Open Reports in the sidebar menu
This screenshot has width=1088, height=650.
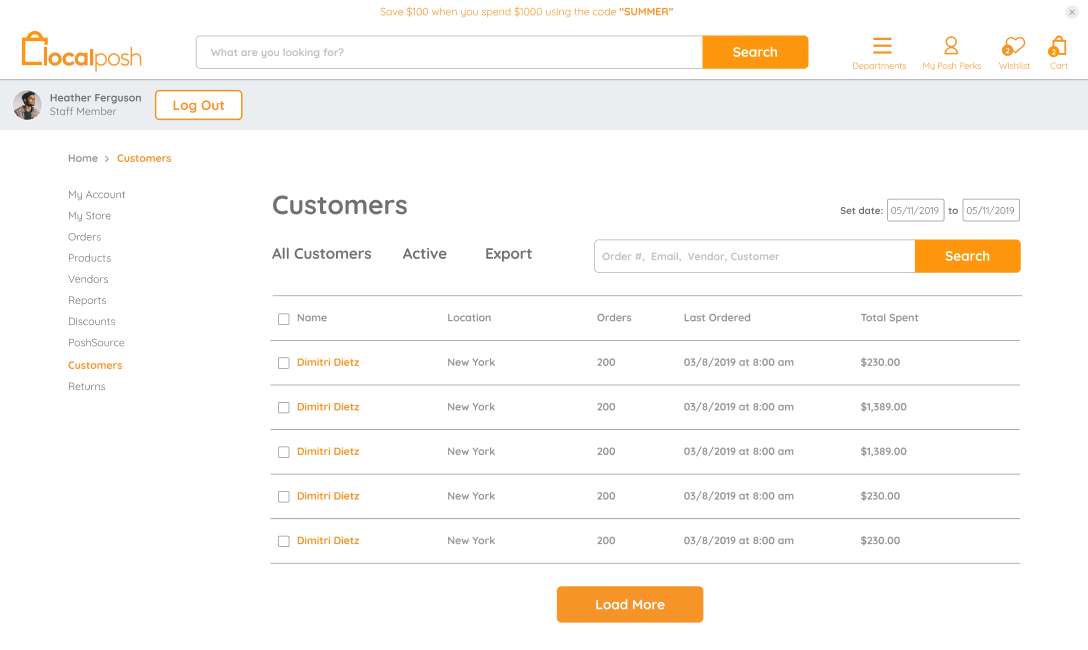(x=87, y=300)
